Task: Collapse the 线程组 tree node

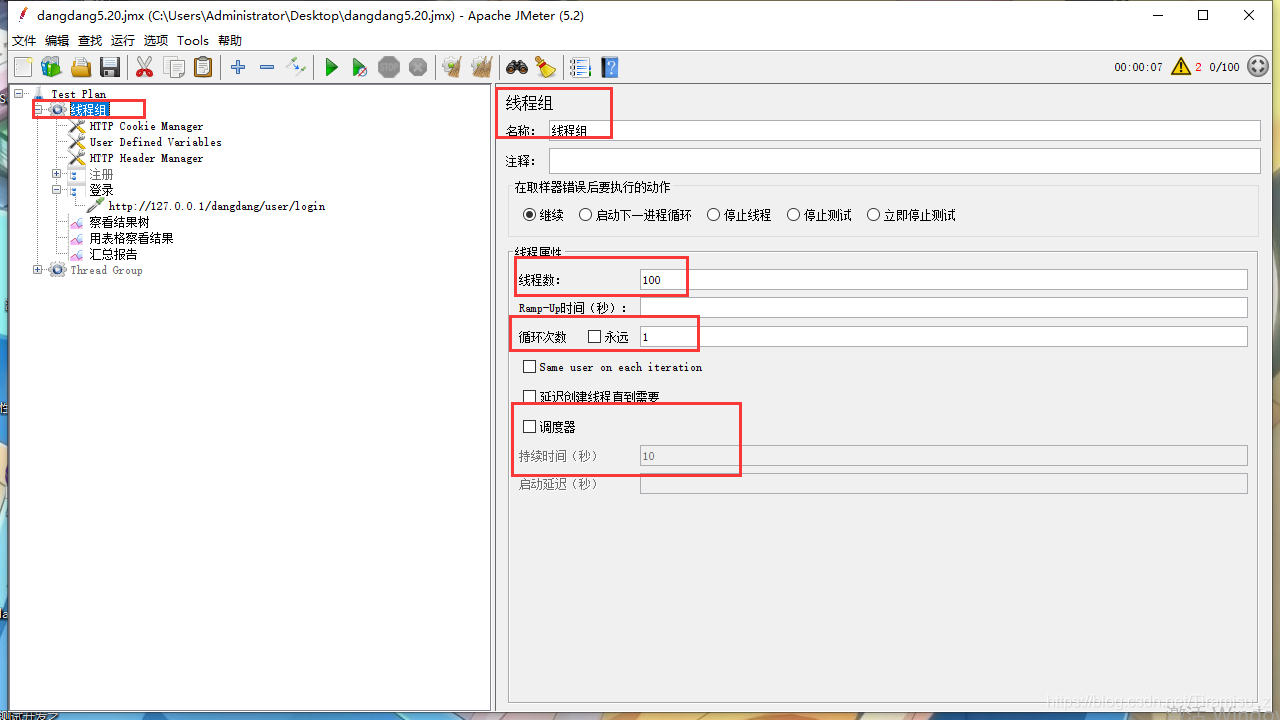Action: coord(38,110)
